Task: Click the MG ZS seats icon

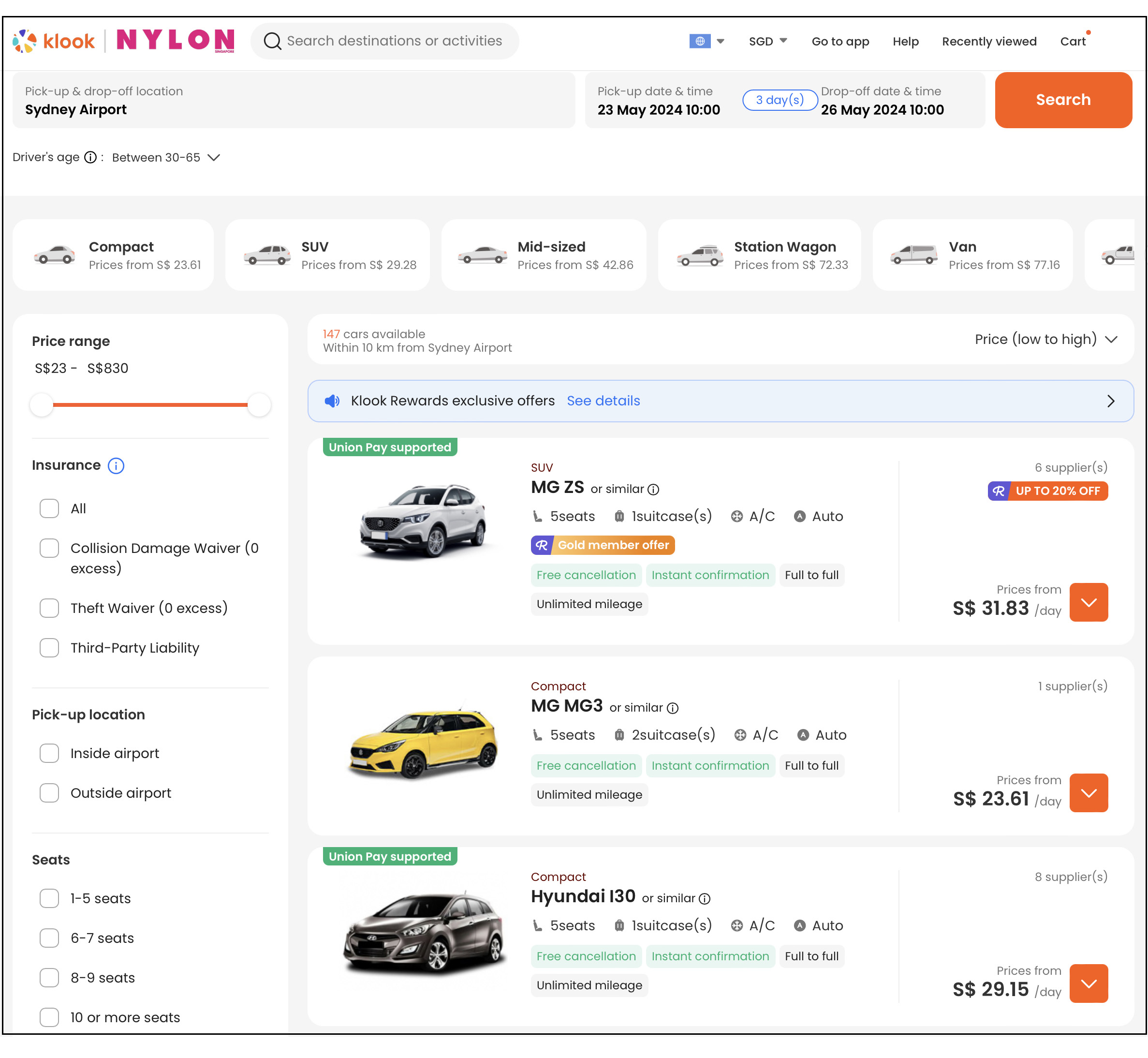Action: point(537,516)
